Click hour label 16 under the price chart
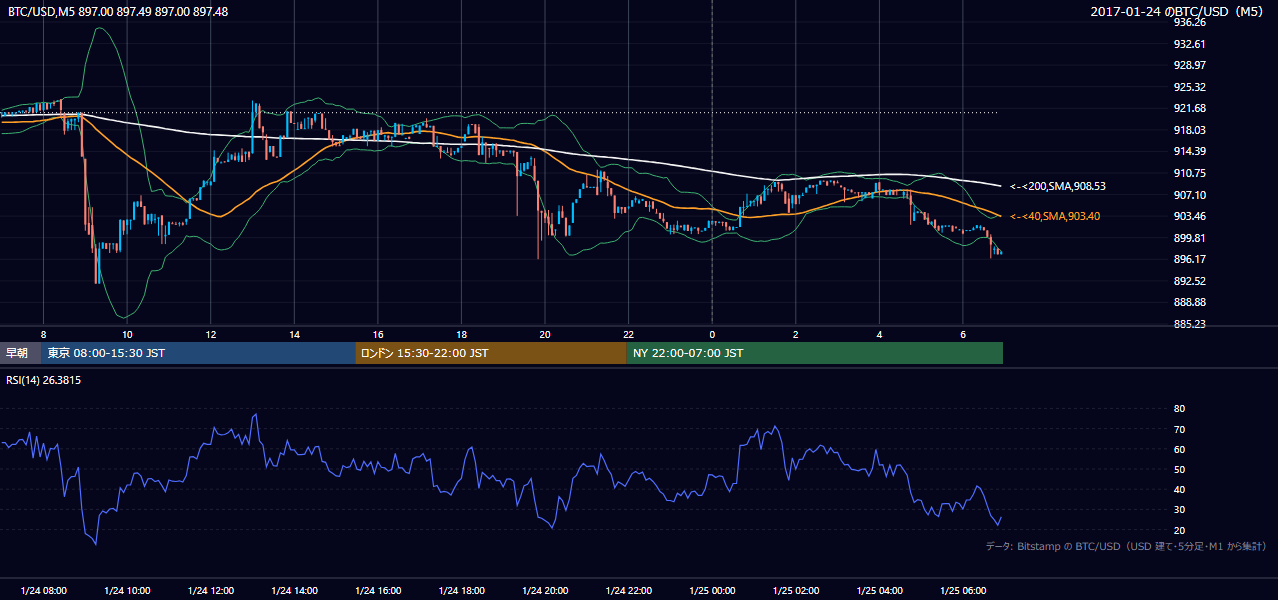Image resolution: width=1278 pixels, height=600 pixels. (378, 334)
